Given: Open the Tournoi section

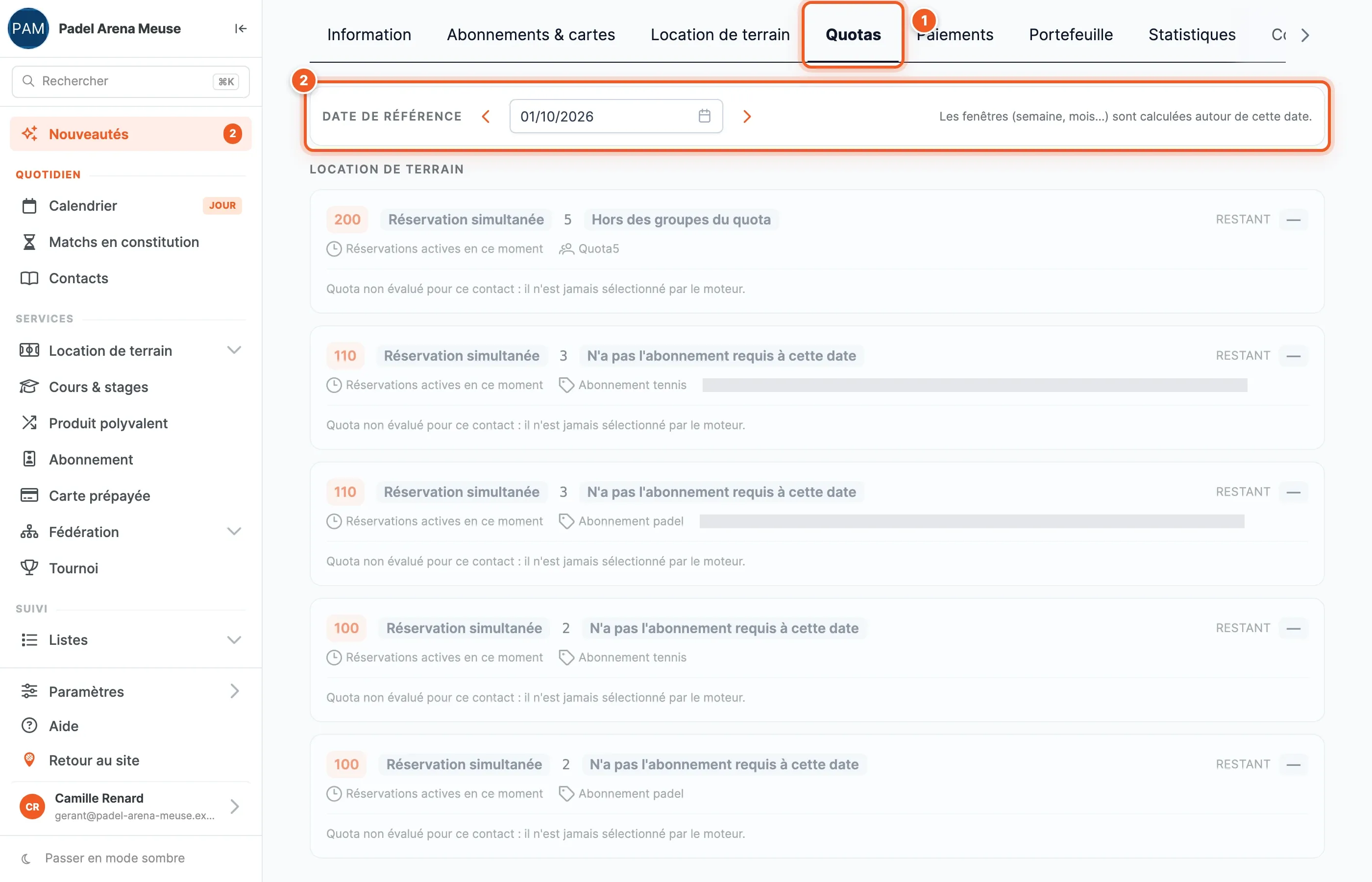Looking at the screenshot, I should (x=130, y=568).
